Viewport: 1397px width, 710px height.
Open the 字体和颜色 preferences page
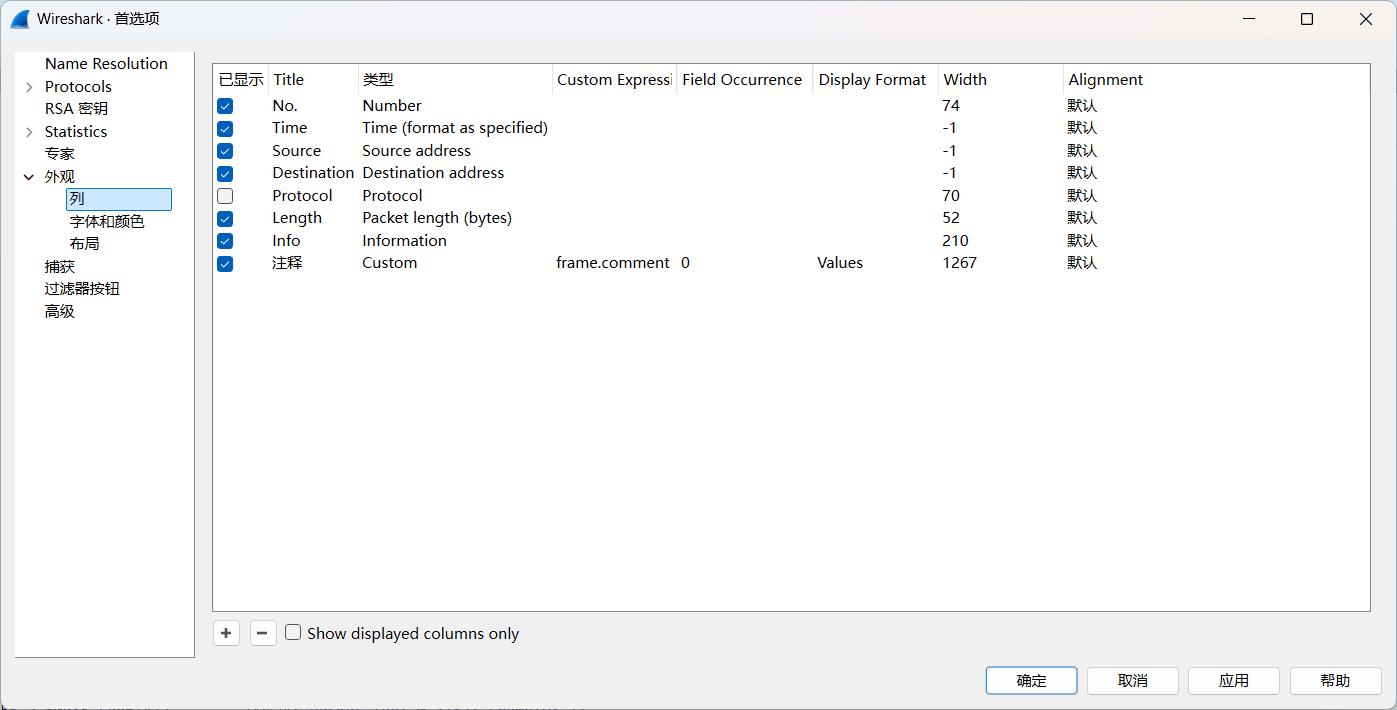(x=107, y=222)
